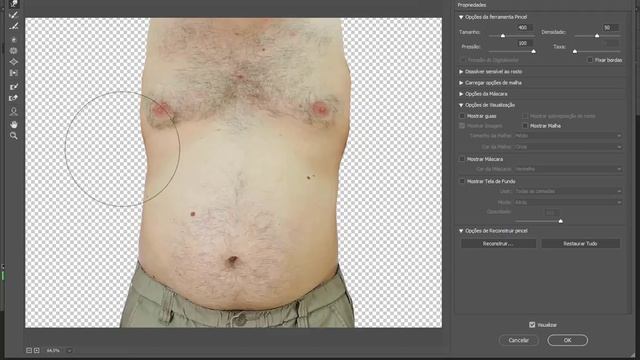Click the 64.5% zoom level field
Image resolution: width=640 pixels, height=360 pixels.
(x=53, y=350)
